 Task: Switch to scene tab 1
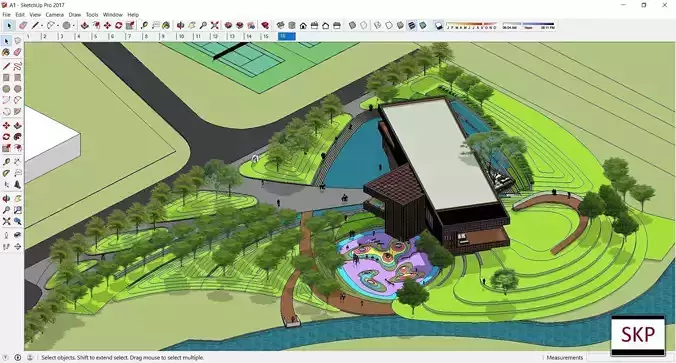click(x=32, y=37)
